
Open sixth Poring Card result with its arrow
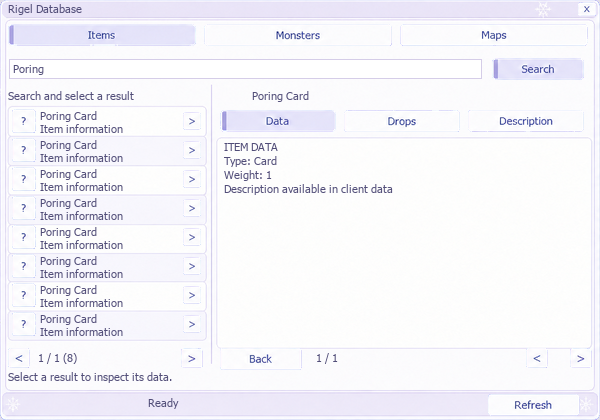click(192, 266)
